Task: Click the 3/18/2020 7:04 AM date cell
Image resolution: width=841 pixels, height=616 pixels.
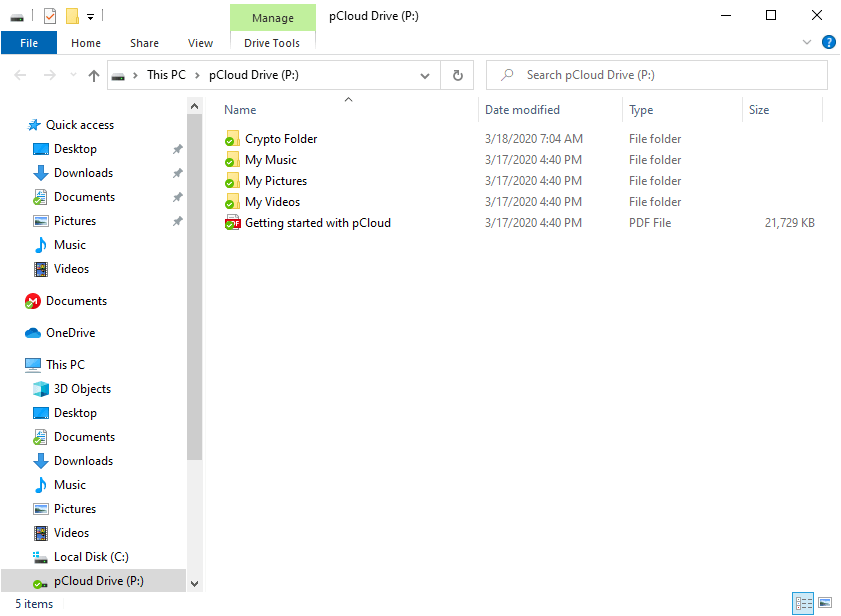Action: 534,139
